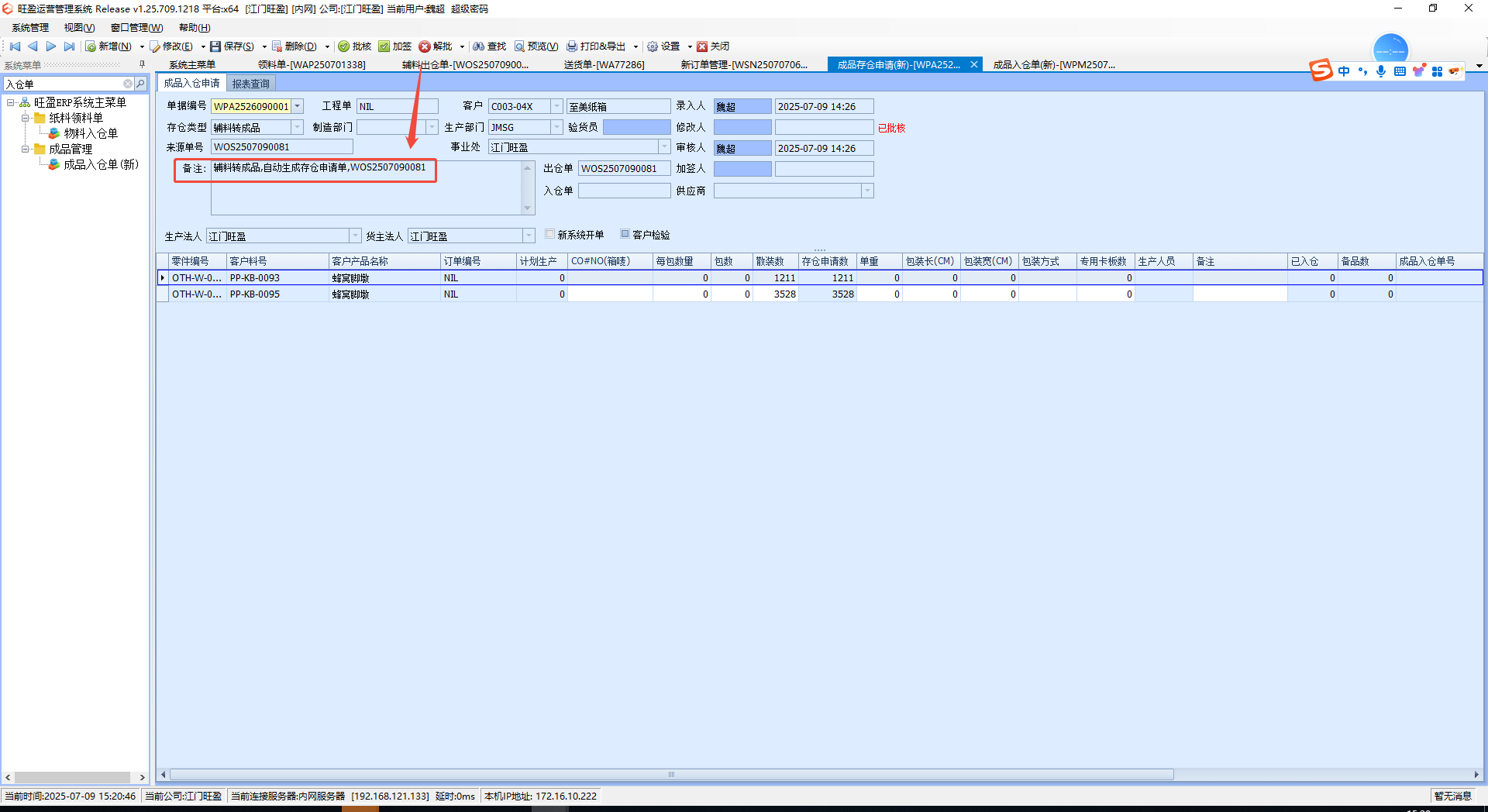Viewport: 1488px width, 812px height.
Task: Click the 保存(S) save button
Action: (x=232, y=46)
